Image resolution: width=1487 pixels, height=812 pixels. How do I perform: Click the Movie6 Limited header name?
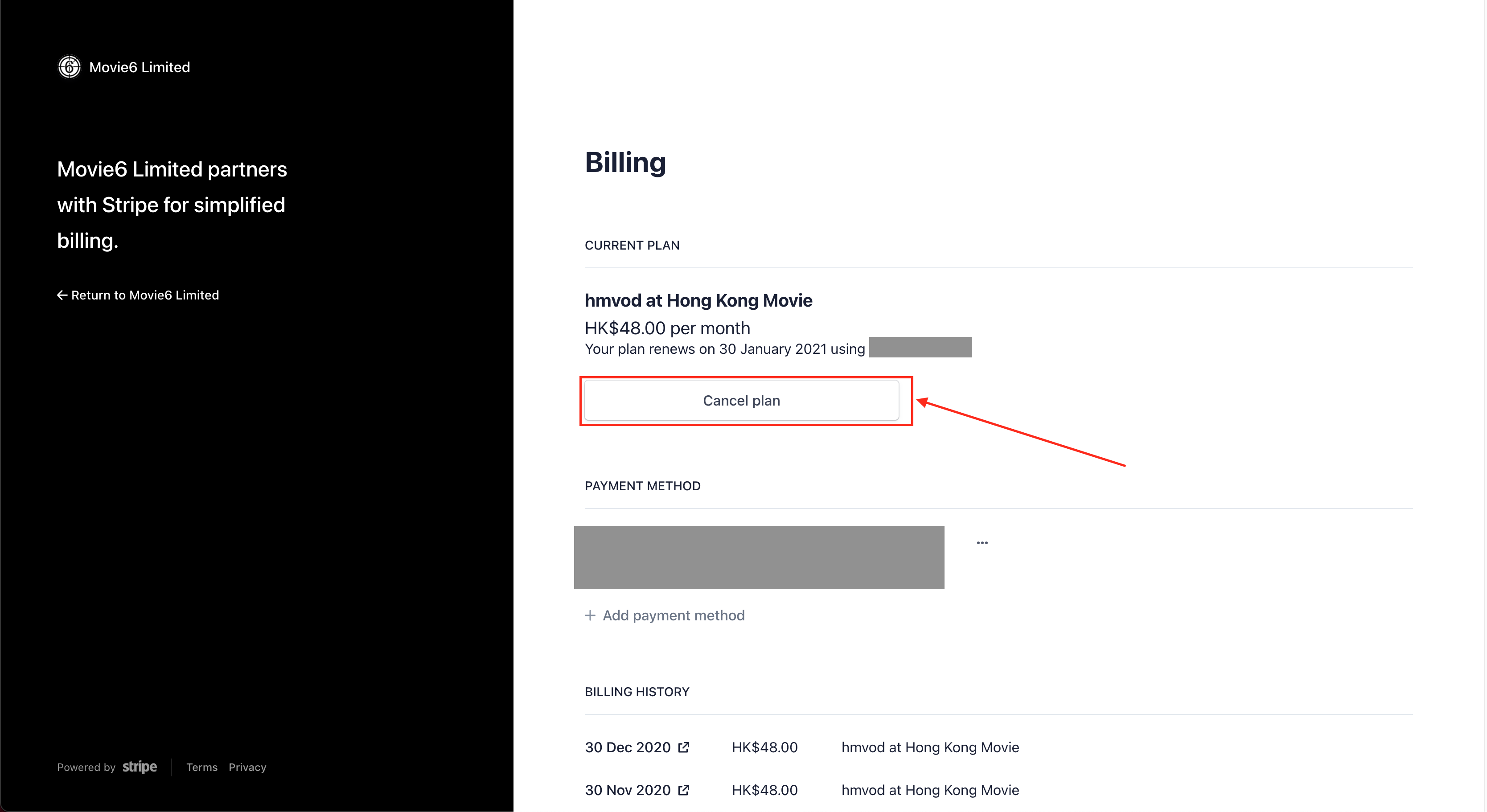coord(140,68)
